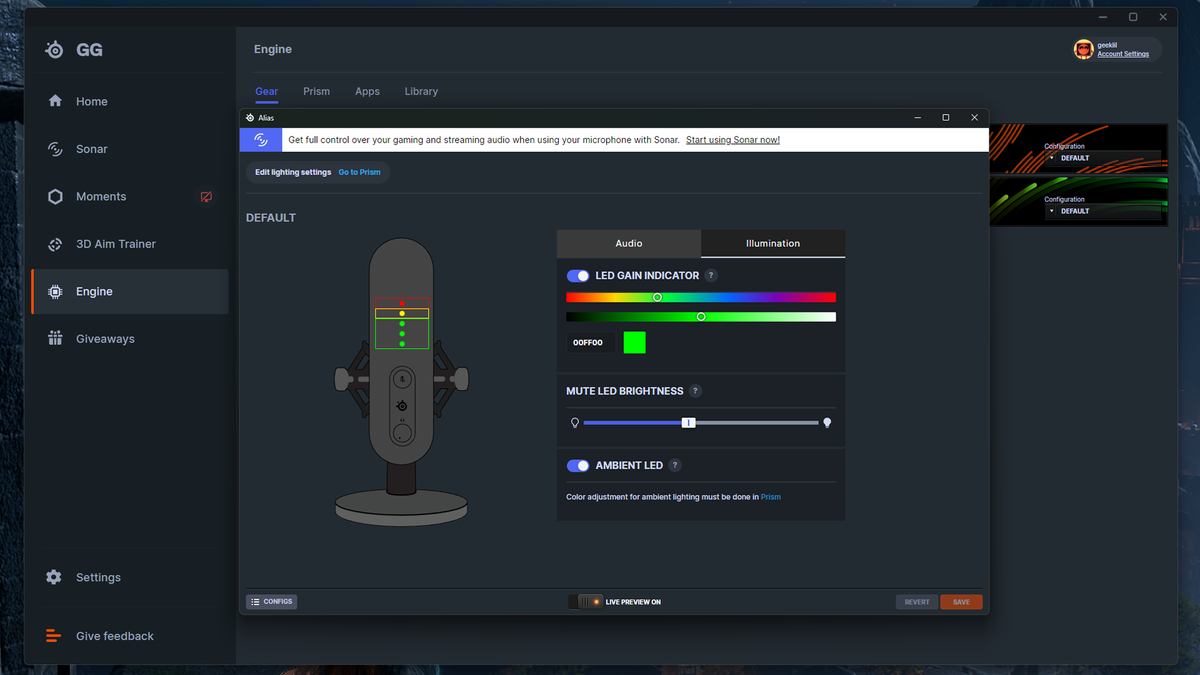
Task: Switch to the Gear tab
Action: [266, 91]
